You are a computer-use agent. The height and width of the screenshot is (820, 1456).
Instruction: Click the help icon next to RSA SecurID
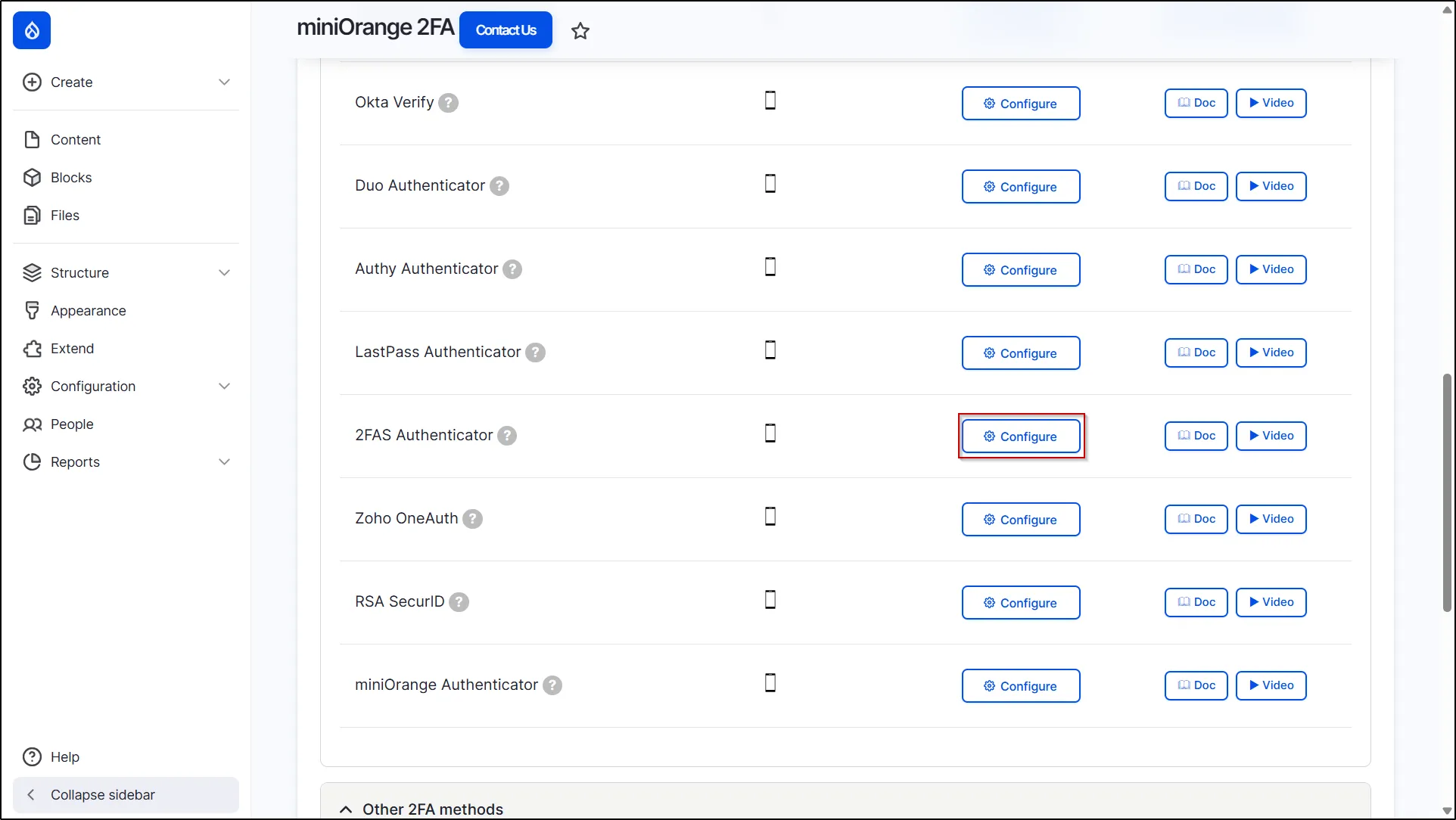[x=459, y=602]
